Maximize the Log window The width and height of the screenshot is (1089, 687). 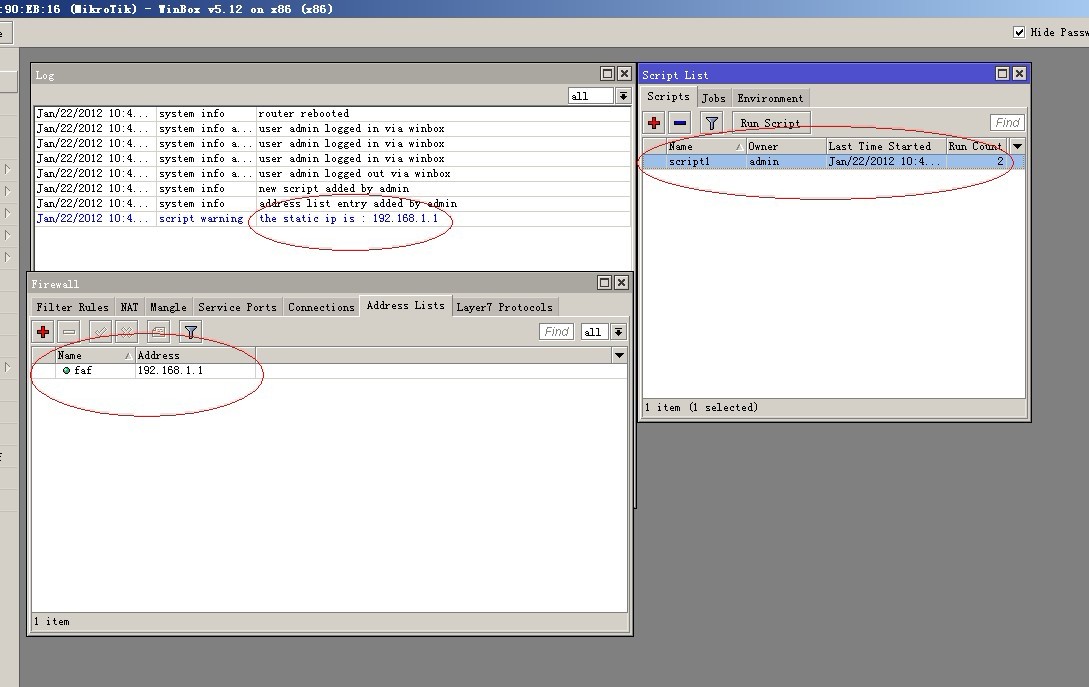607,74
